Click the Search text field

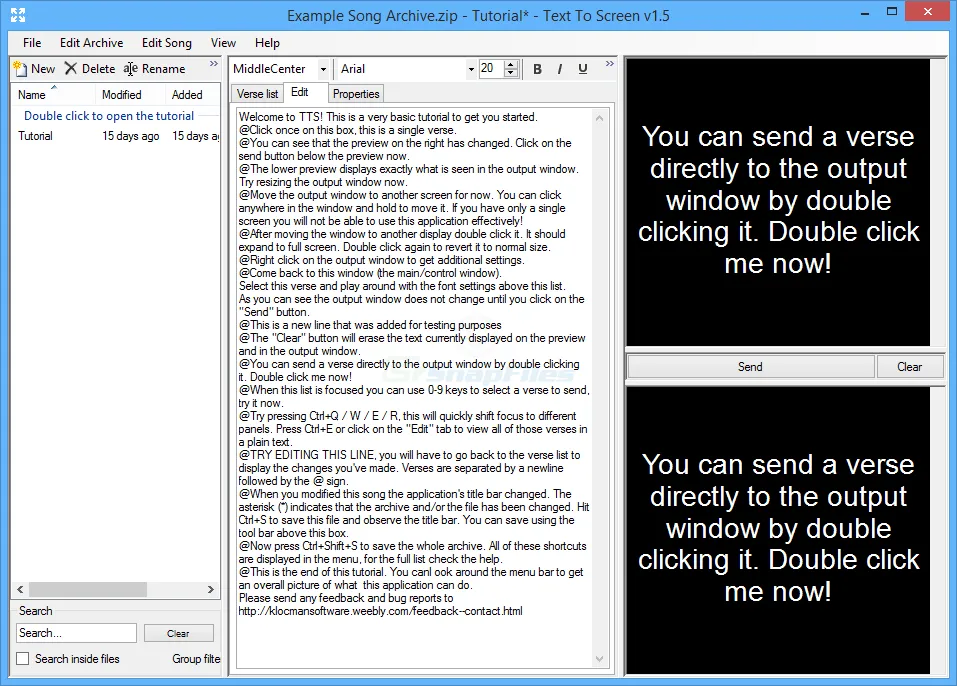76,633
